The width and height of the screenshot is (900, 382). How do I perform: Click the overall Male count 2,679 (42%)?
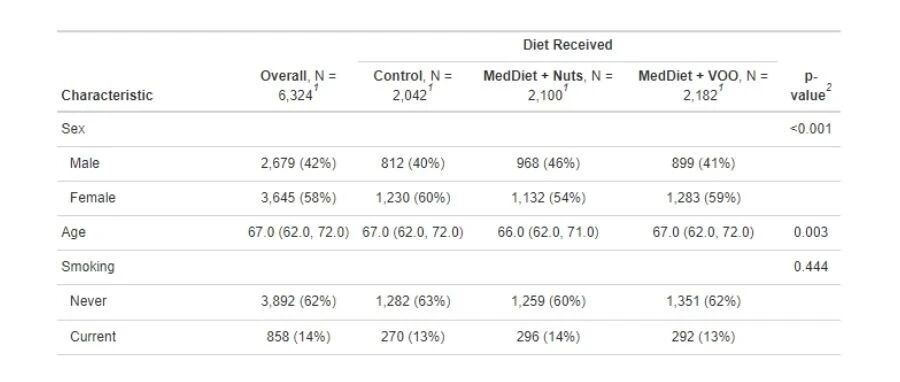click(x=298, y=163)
